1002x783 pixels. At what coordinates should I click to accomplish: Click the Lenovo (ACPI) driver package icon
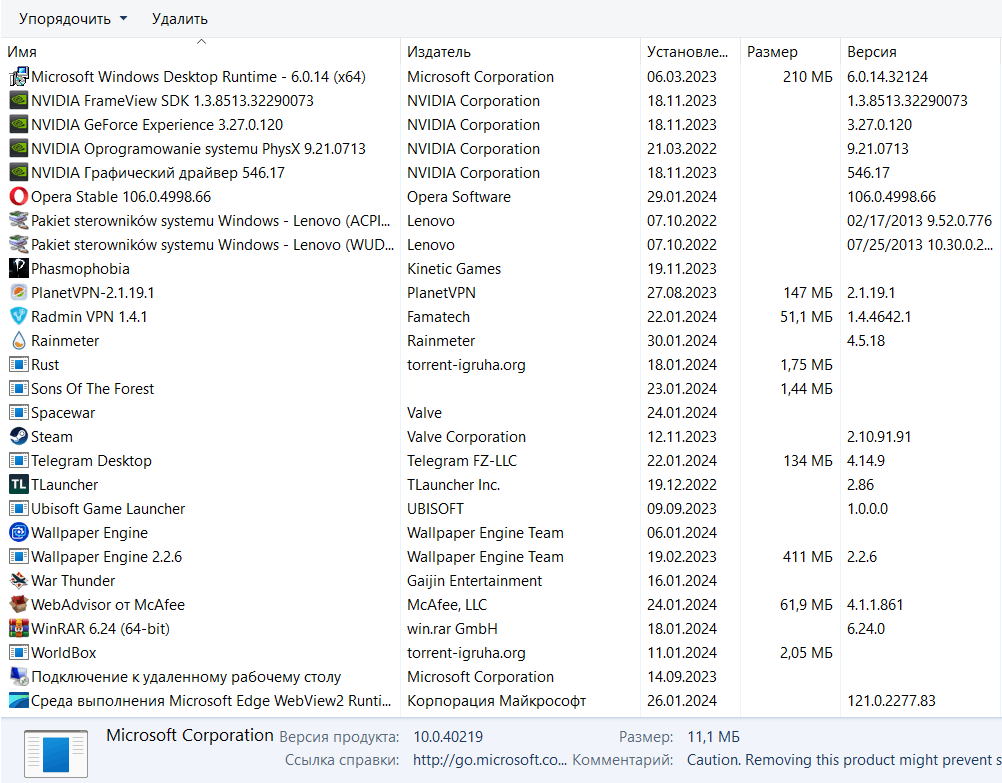click(x=19, y=221)
